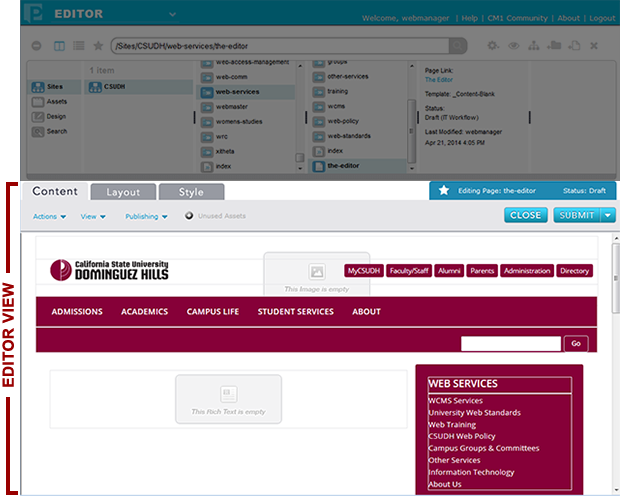
Task: Click the Go search button
Action: tap(576, 344)
